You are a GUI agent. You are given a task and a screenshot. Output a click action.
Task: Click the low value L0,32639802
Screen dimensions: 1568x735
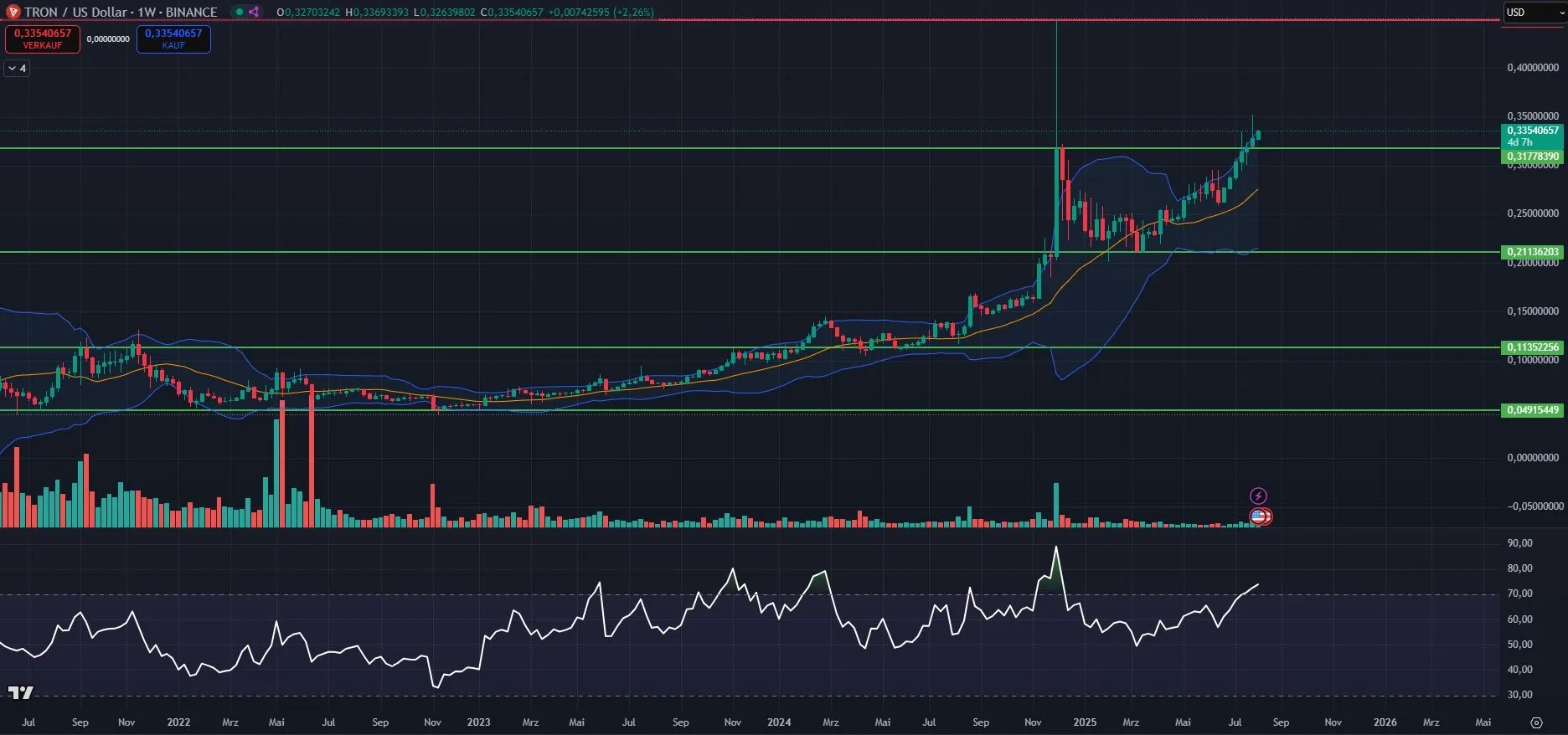click(x=444, y=13)
